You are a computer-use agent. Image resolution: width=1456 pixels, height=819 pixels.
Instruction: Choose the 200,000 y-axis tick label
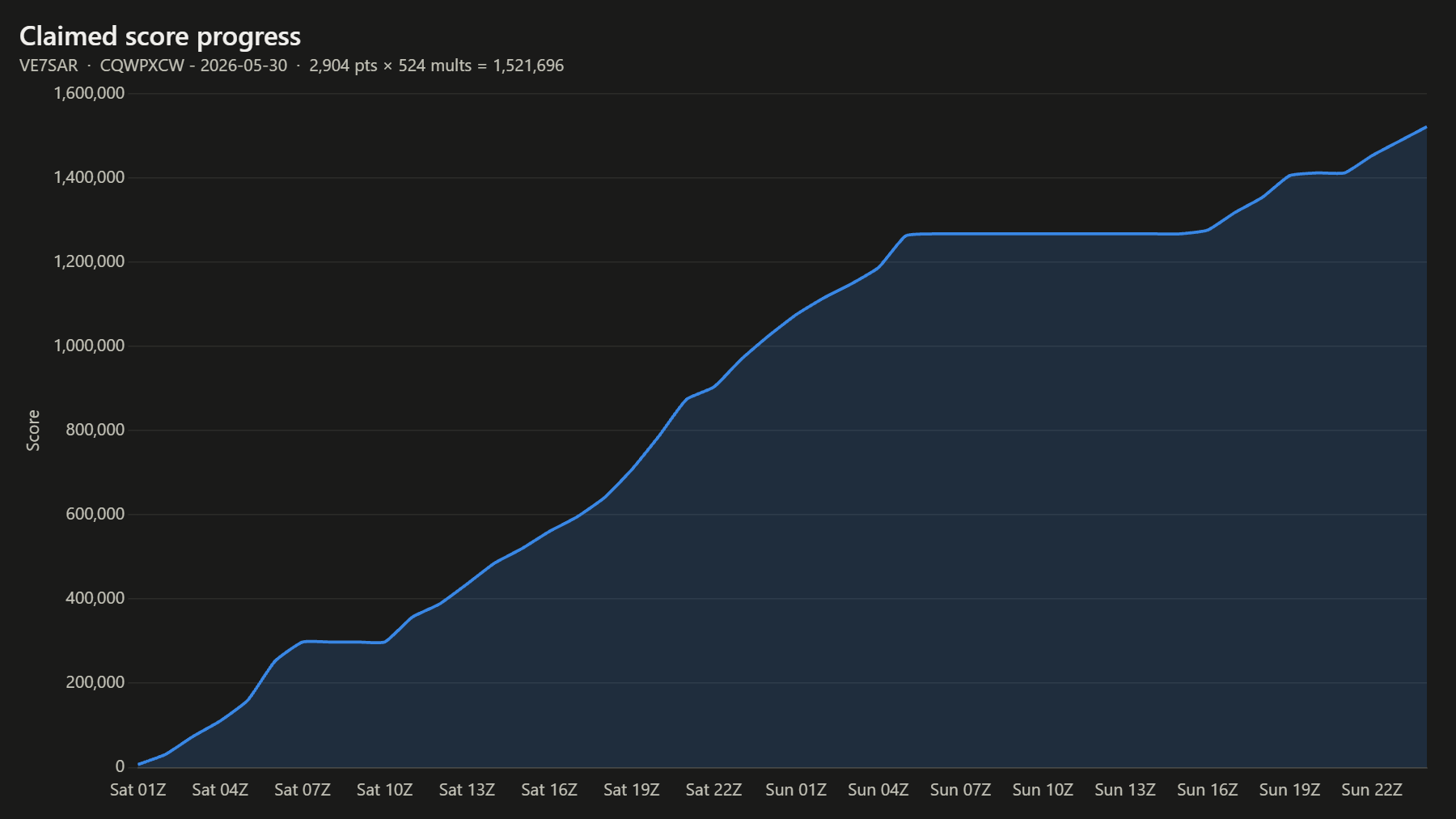pos(95,682)
